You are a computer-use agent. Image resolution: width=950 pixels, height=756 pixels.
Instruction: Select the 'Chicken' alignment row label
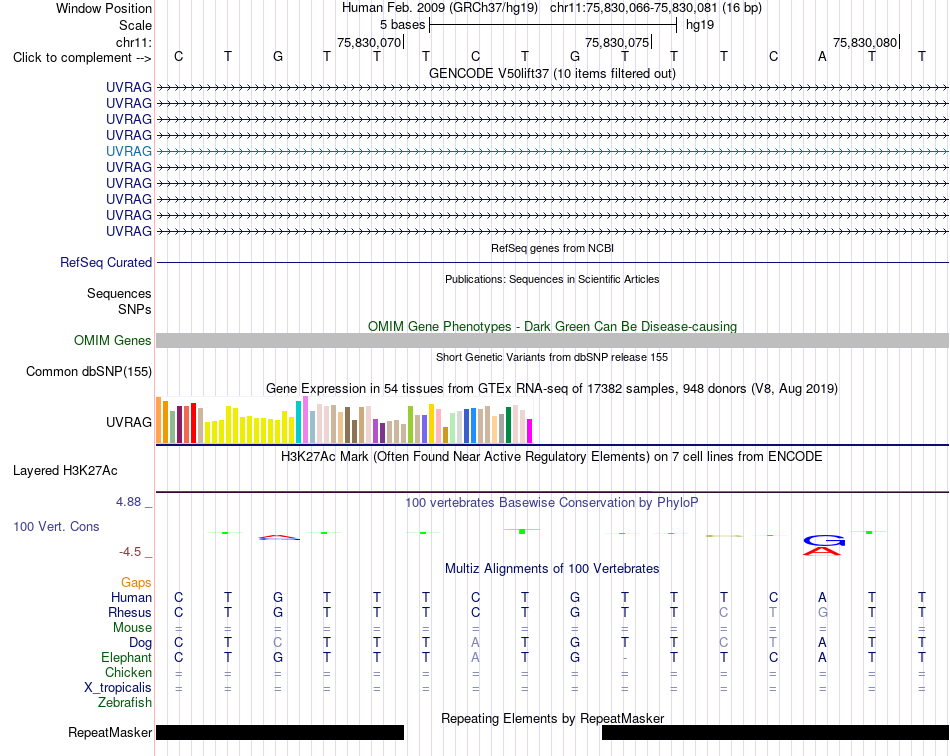coord(128,672)
